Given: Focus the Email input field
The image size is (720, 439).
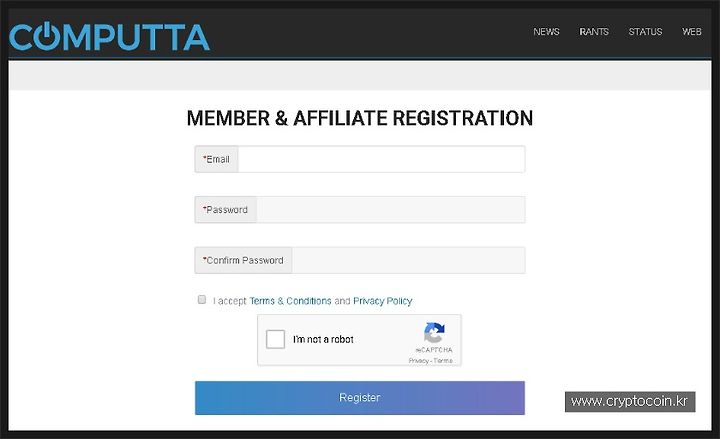Looking at the screenshot, I should point(381,159).
